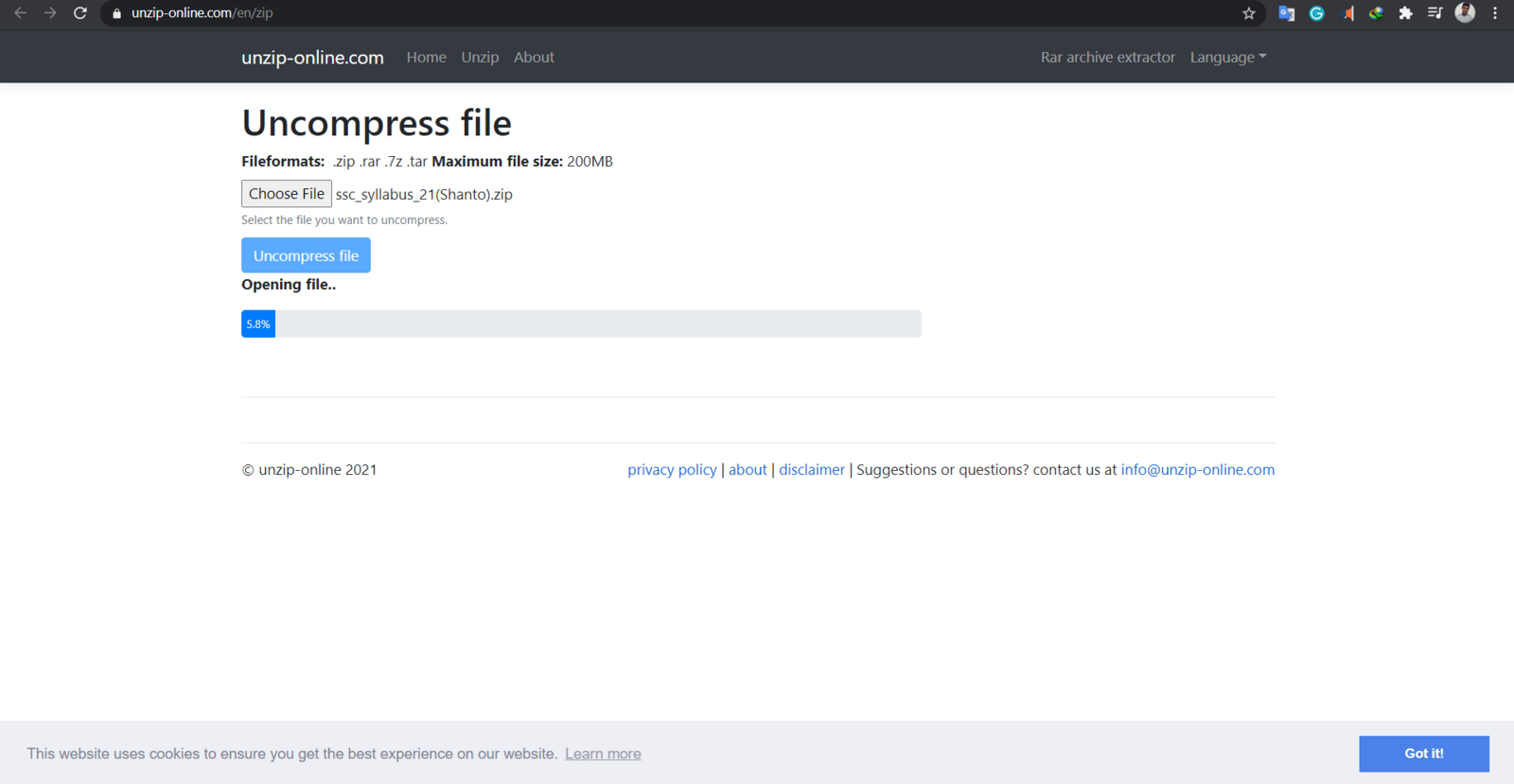Open media control playlist icon
This screenshot has height=784, width=1514.
click(x=1435, y=13)
